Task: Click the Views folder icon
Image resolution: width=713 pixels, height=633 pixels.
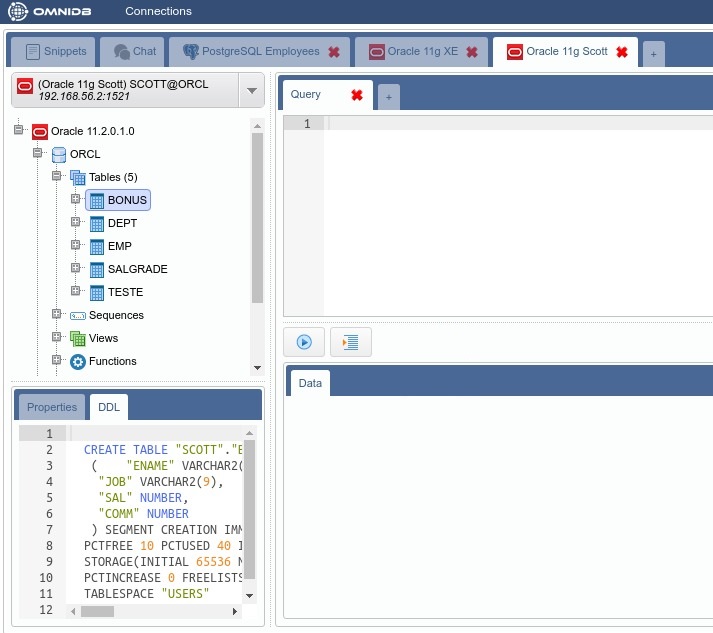Action: (x=78, y=339)
